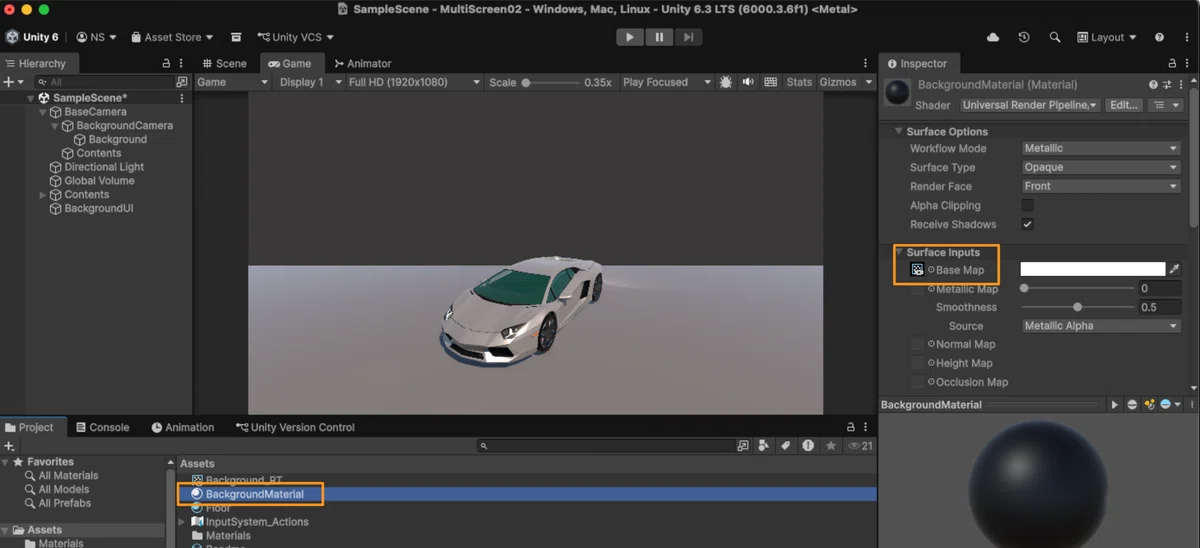Open the Source Metallic Alpha dropdown
Image resolution: width=1200 pixels, height=548 pixels.
pyautogui.click(x=1101, y=326)
